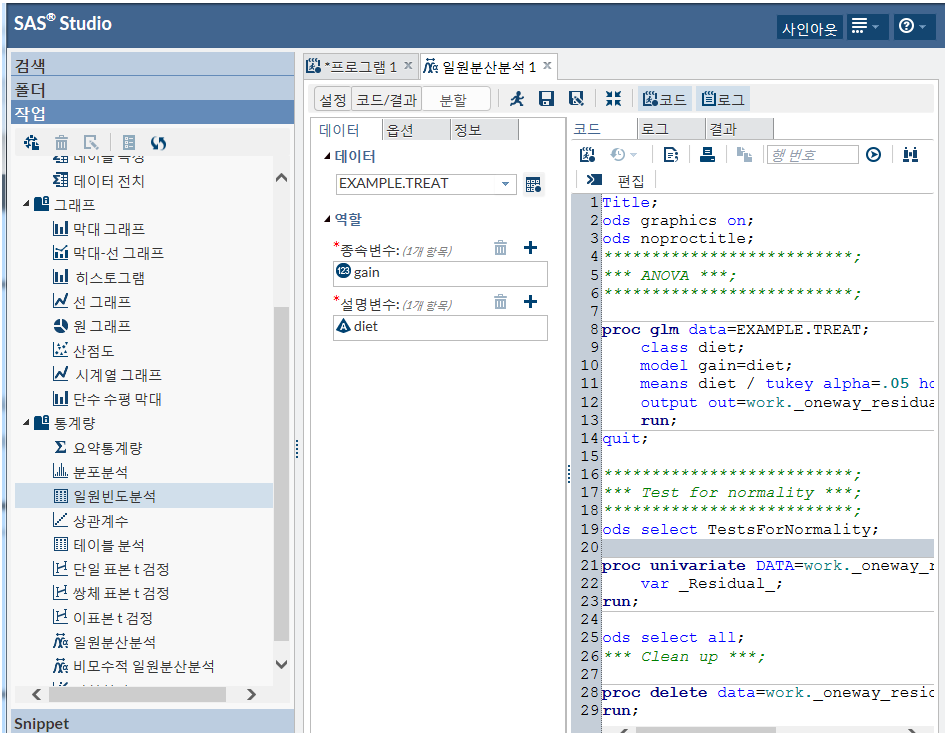945x738 pixels.
Task: Run the task with the running-man icon
Action: pos(517,99)
